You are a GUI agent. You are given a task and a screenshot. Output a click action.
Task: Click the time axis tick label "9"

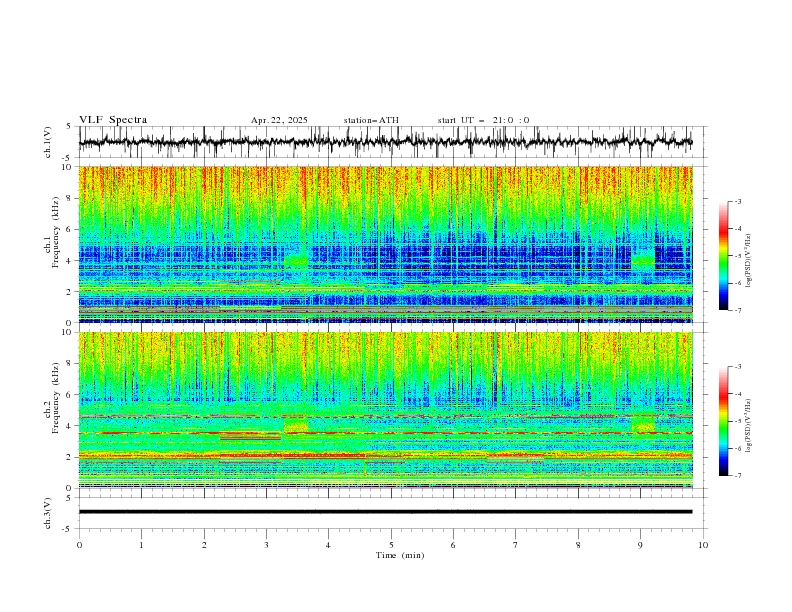click(640, 545)
